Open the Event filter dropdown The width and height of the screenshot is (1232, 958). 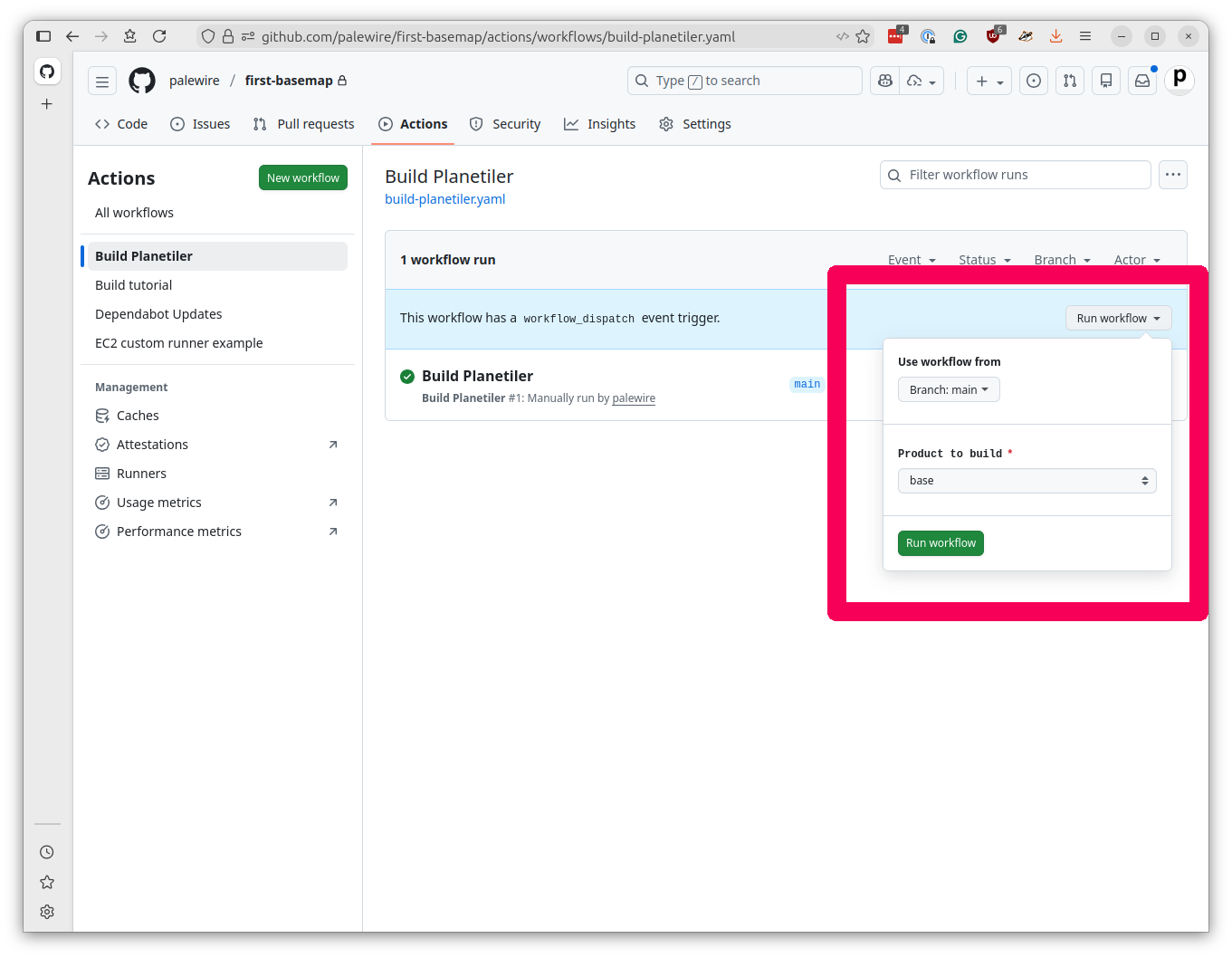point(911,260)
